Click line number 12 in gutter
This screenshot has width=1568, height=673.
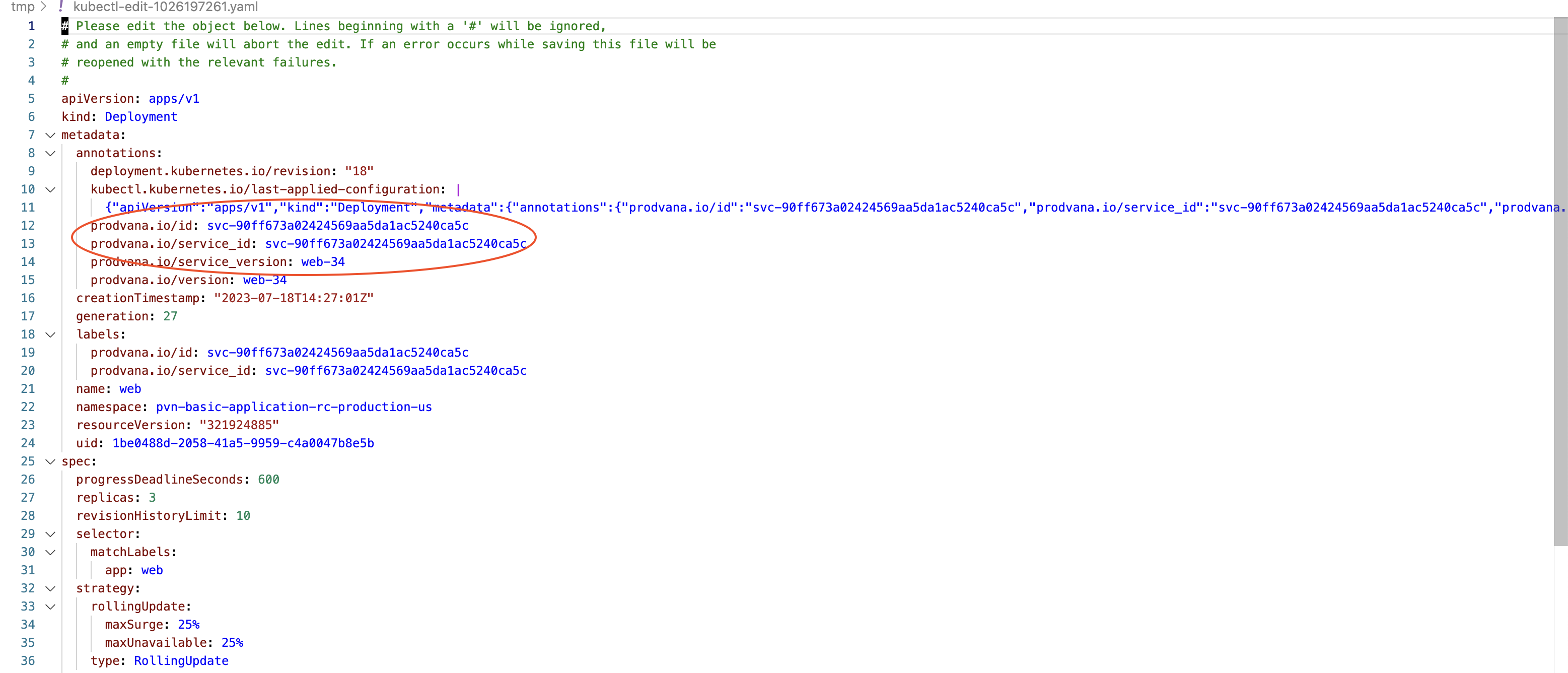pyautogui.click(x=28, y=226)
